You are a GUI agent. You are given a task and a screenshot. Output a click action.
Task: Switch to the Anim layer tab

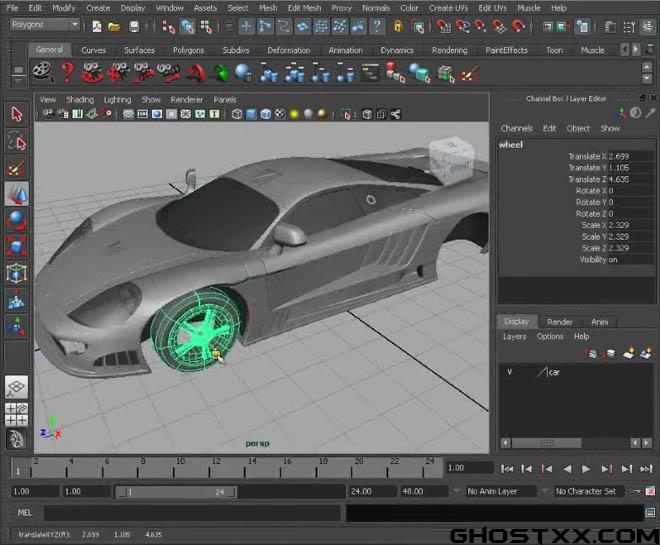coord(599,322)
